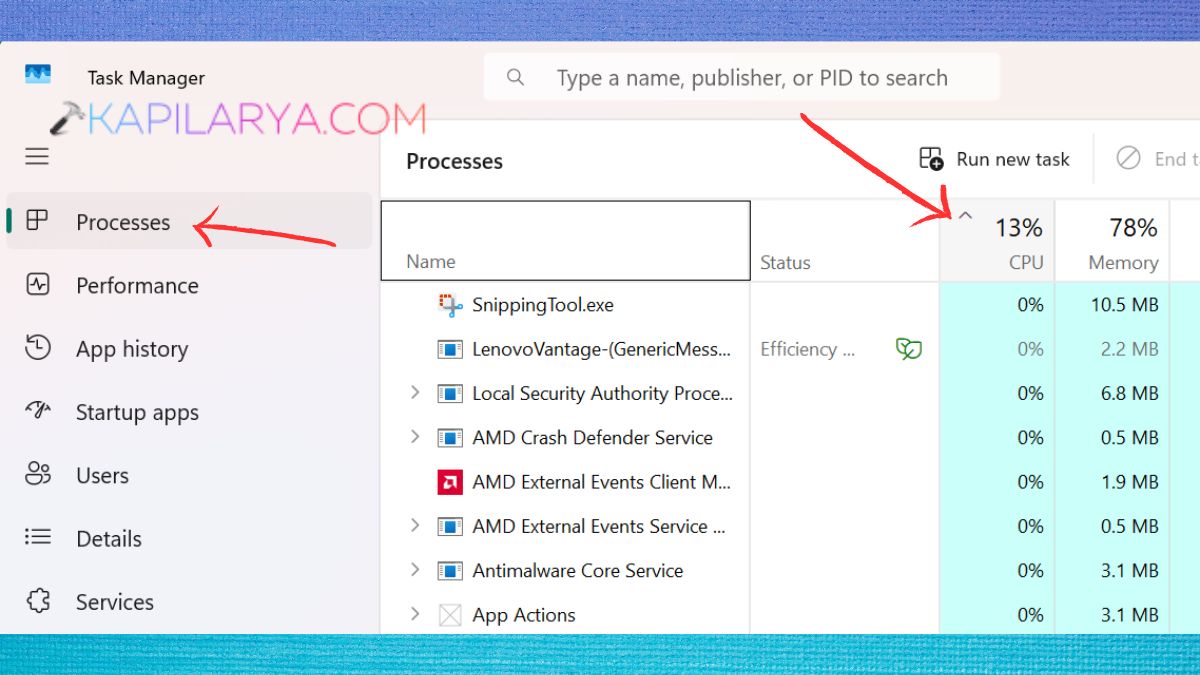The image size is (1200, 675).
Task: Switch to the Startup apps page
Action: tap(189, 411)
